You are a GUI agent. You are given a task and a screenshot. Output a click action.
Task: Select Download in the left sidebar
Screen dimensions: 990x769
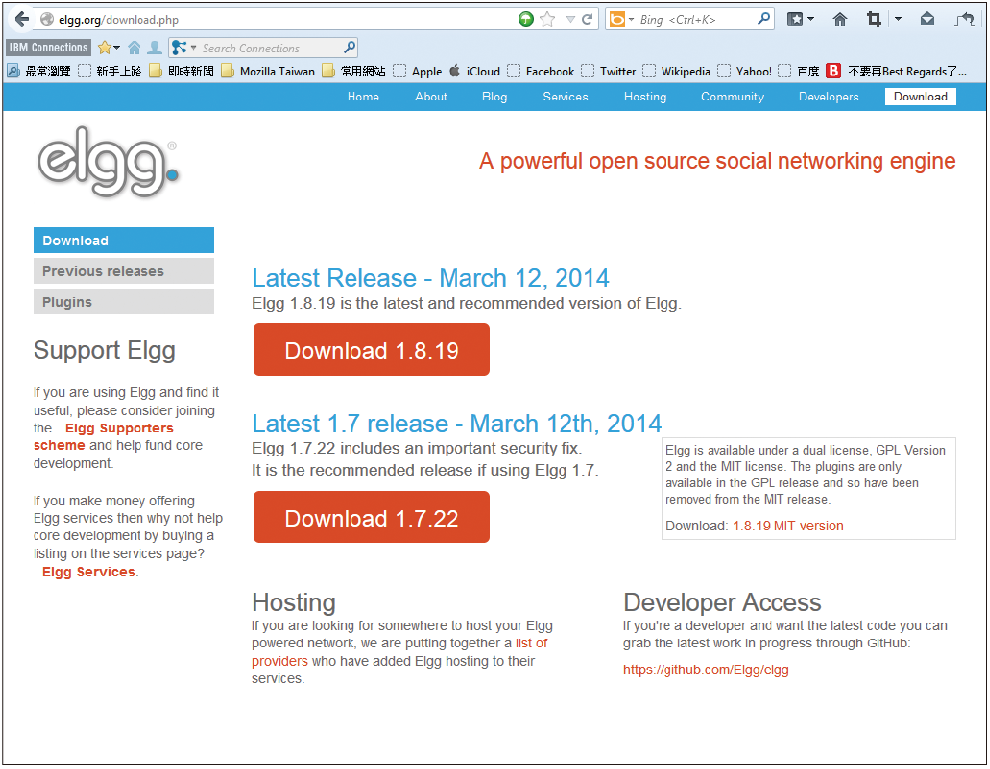124,240
